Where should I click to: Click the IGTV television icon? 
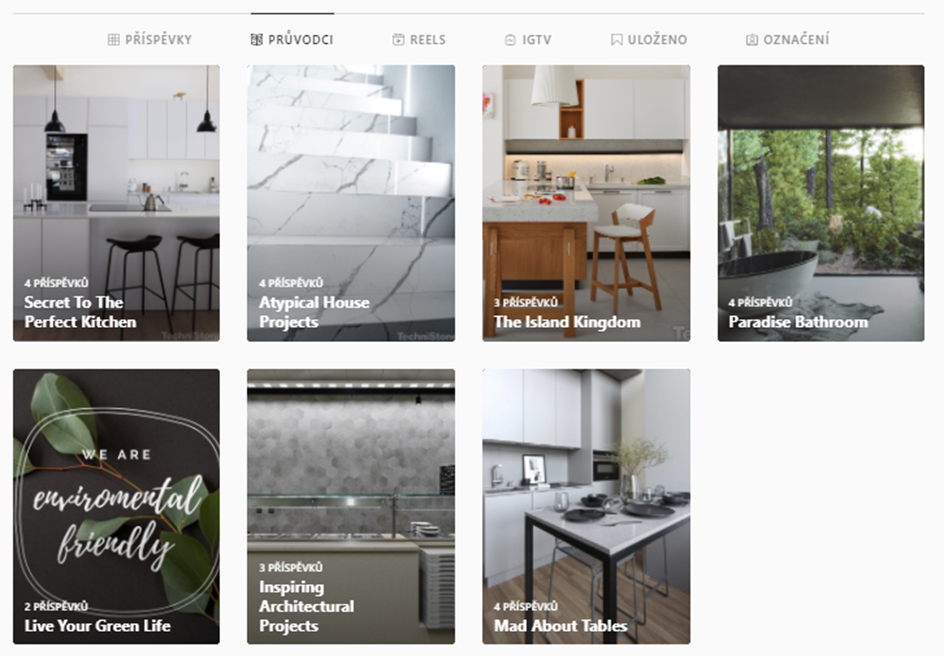pos(511,40)
